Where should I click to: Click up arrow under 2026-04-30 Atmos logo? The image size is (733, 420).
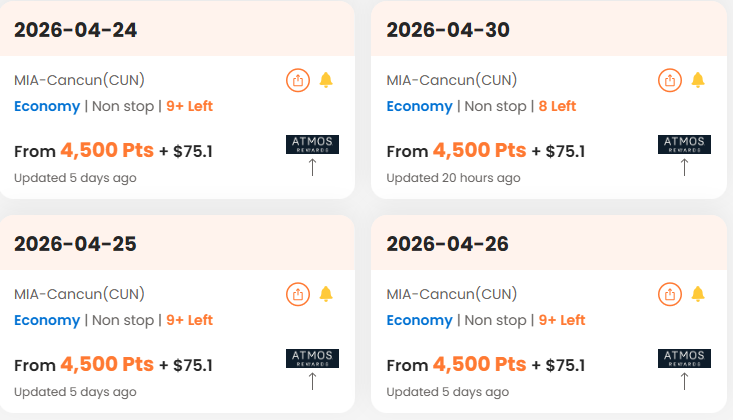(684, 167)
